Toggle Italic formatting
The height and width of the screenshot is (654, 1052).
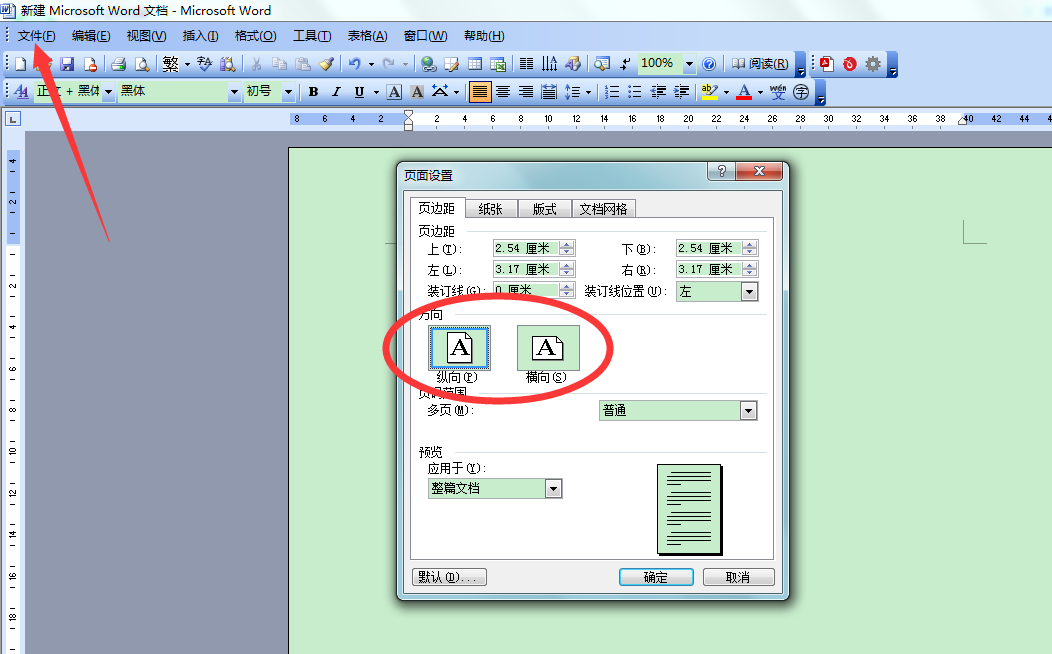click(337, 91)
